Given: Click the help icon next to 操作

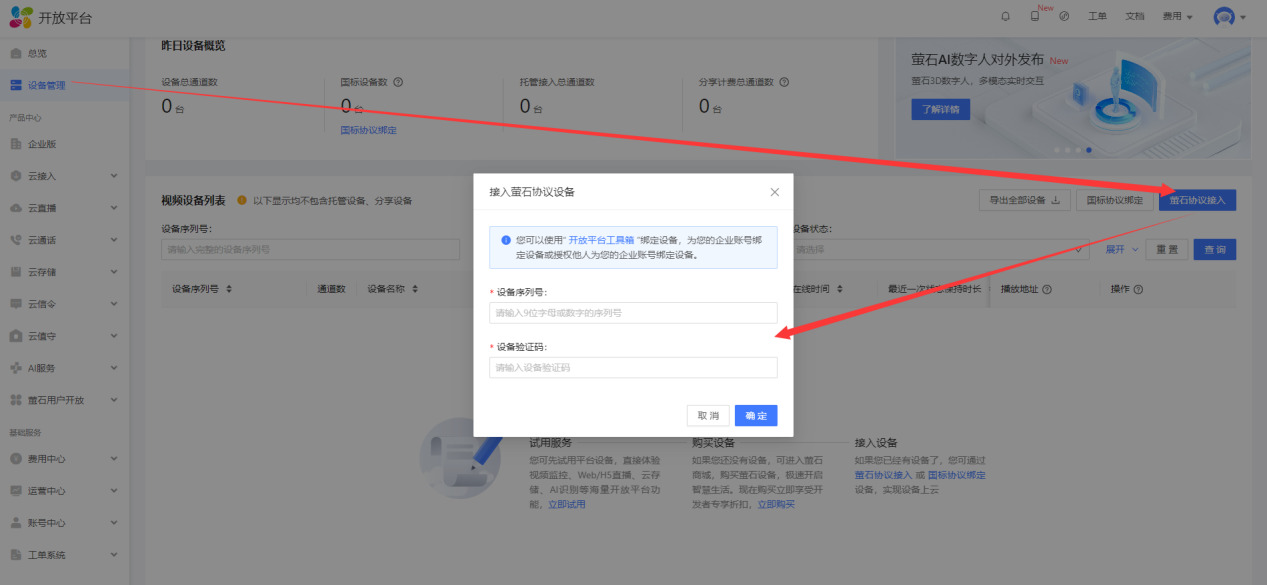Looking at the screenshot, I should 1138,289.
